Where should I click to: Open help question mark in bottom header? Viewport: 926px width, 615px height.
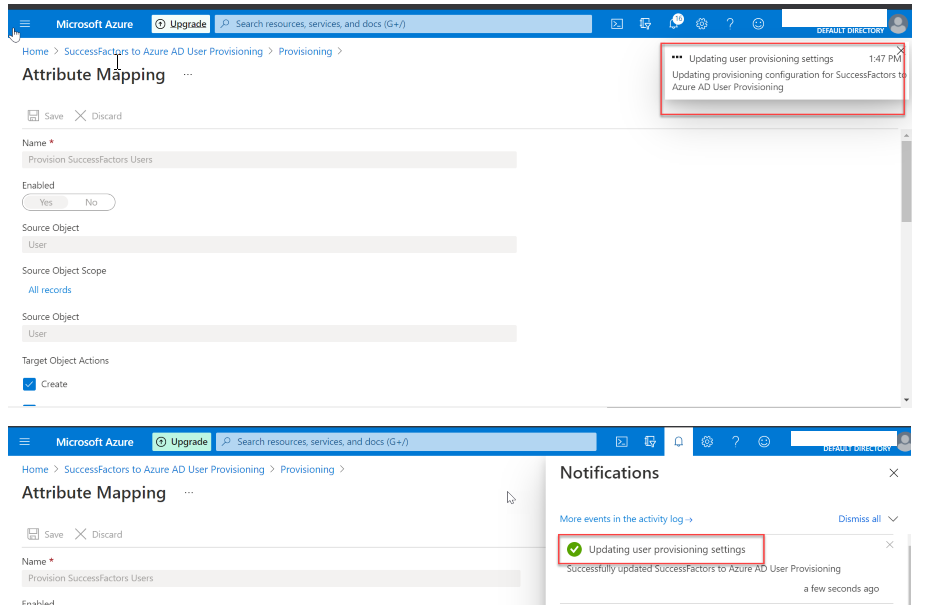tap(735, 441)
